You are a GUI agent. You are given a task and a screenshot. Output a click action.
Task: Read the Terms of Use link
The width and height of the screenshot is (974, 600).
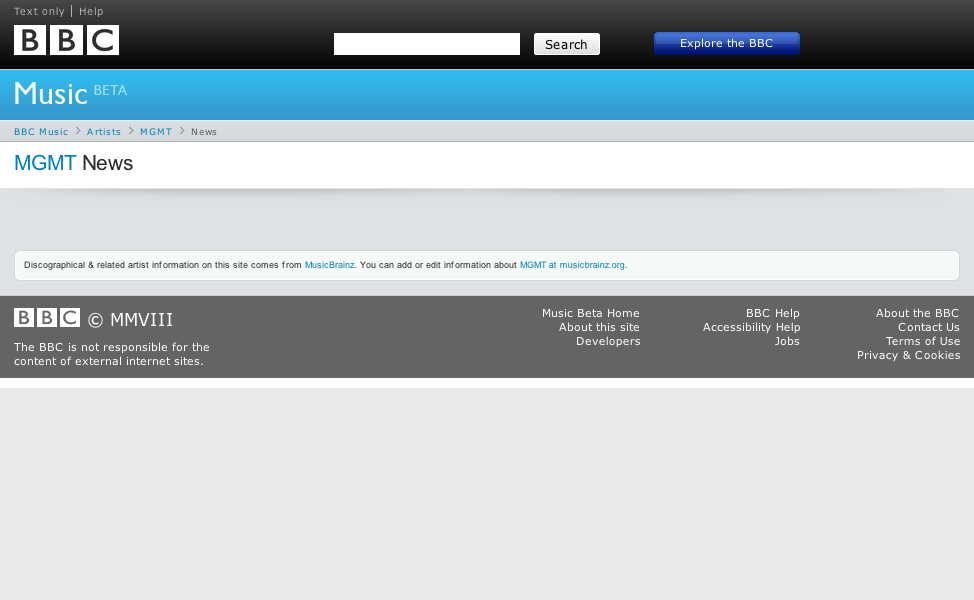click(922, 341)
